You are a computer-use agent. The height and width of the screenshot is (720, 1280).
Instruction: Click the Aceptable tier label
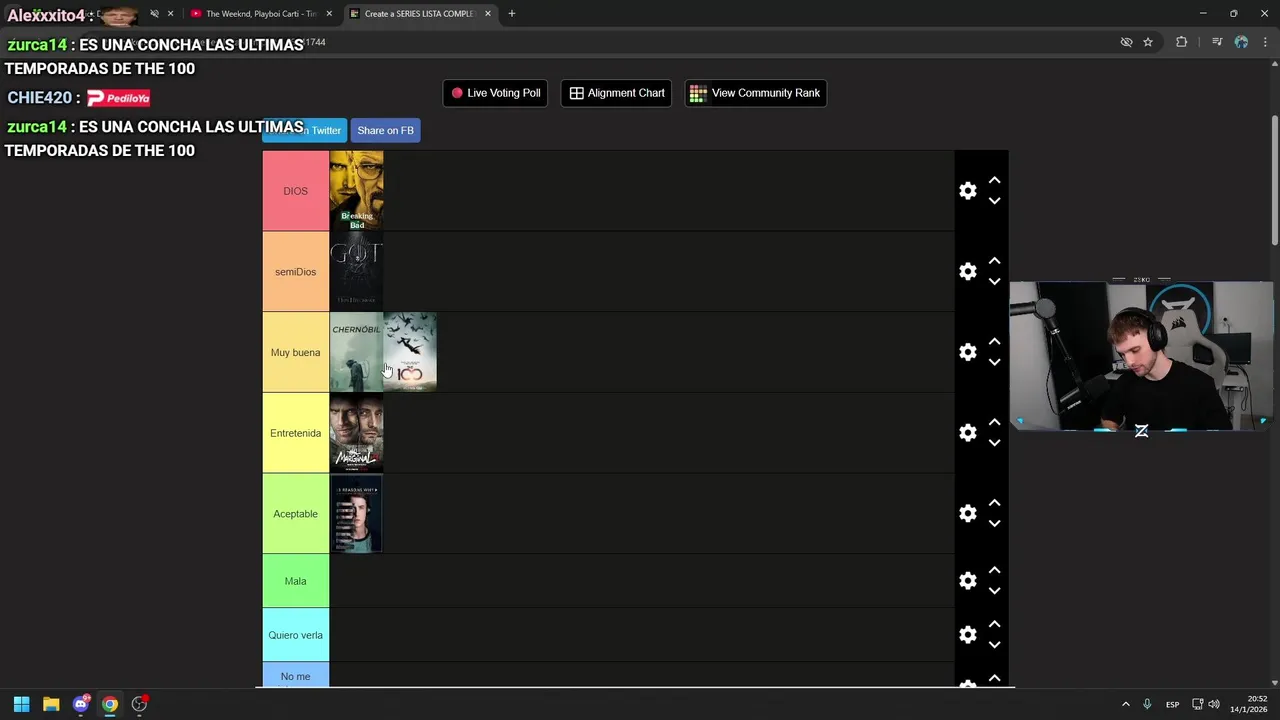click(295, 514)
